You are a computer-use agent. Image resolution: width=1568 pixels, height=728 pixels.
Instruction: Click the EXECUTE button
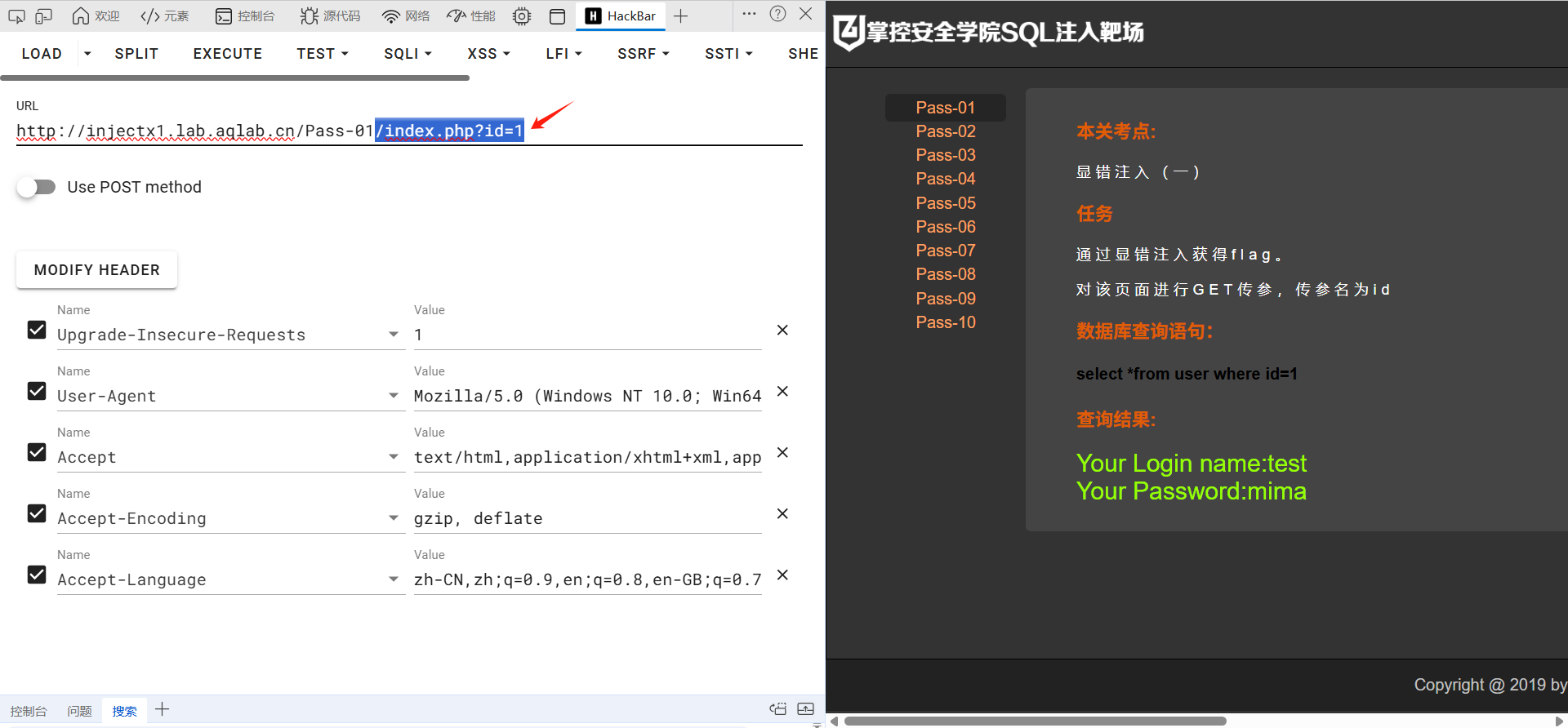point(228,53)
